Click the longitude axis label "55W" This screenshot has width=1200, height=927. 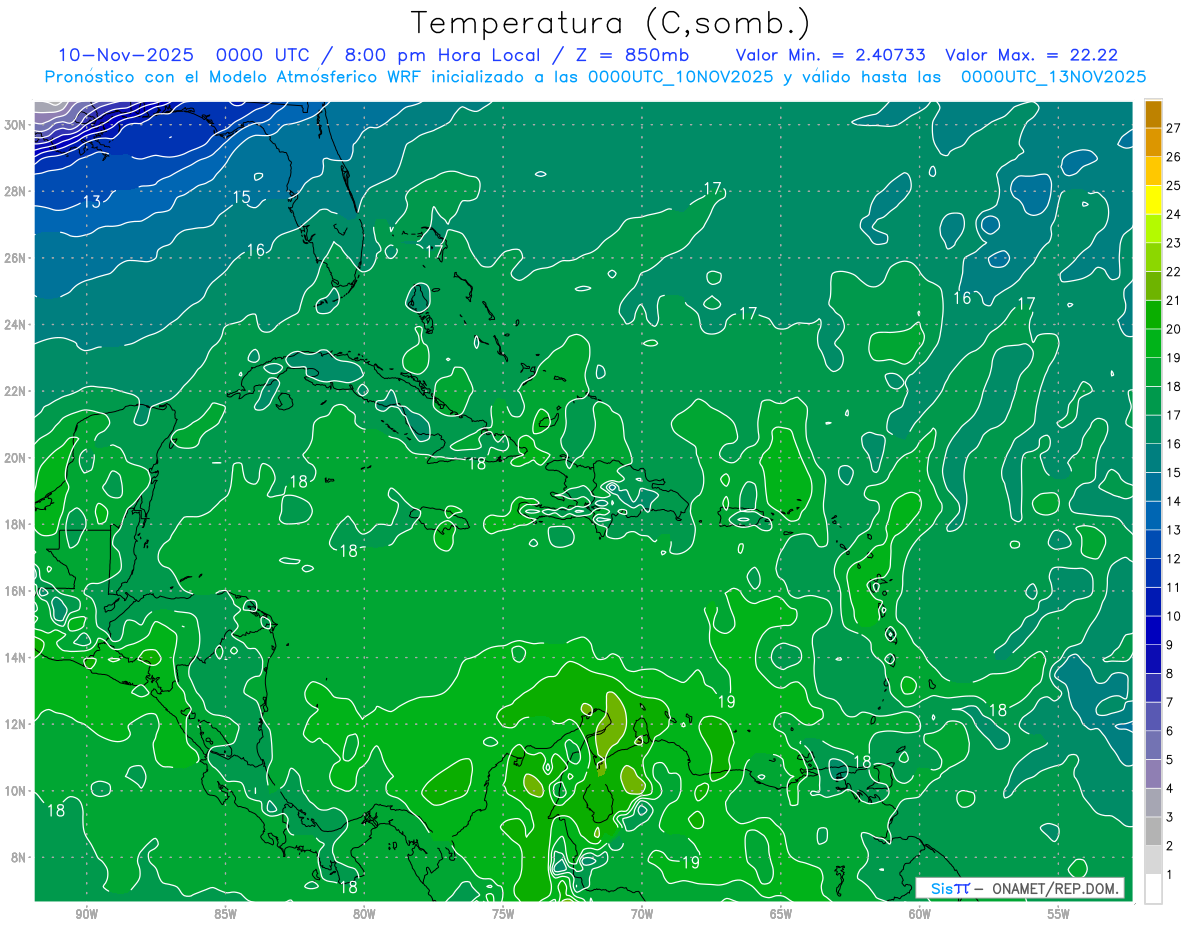pos(1058,914)
